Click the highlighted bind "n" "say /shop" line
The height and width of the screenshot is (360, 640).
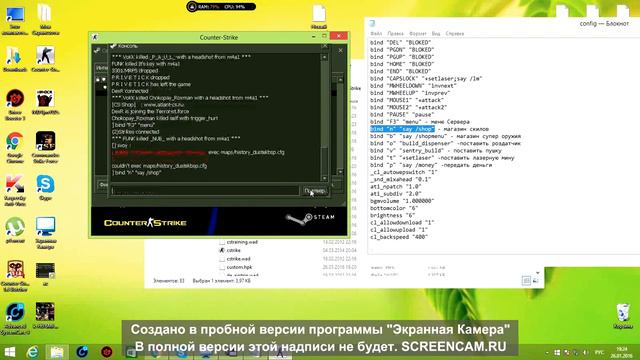402,129
